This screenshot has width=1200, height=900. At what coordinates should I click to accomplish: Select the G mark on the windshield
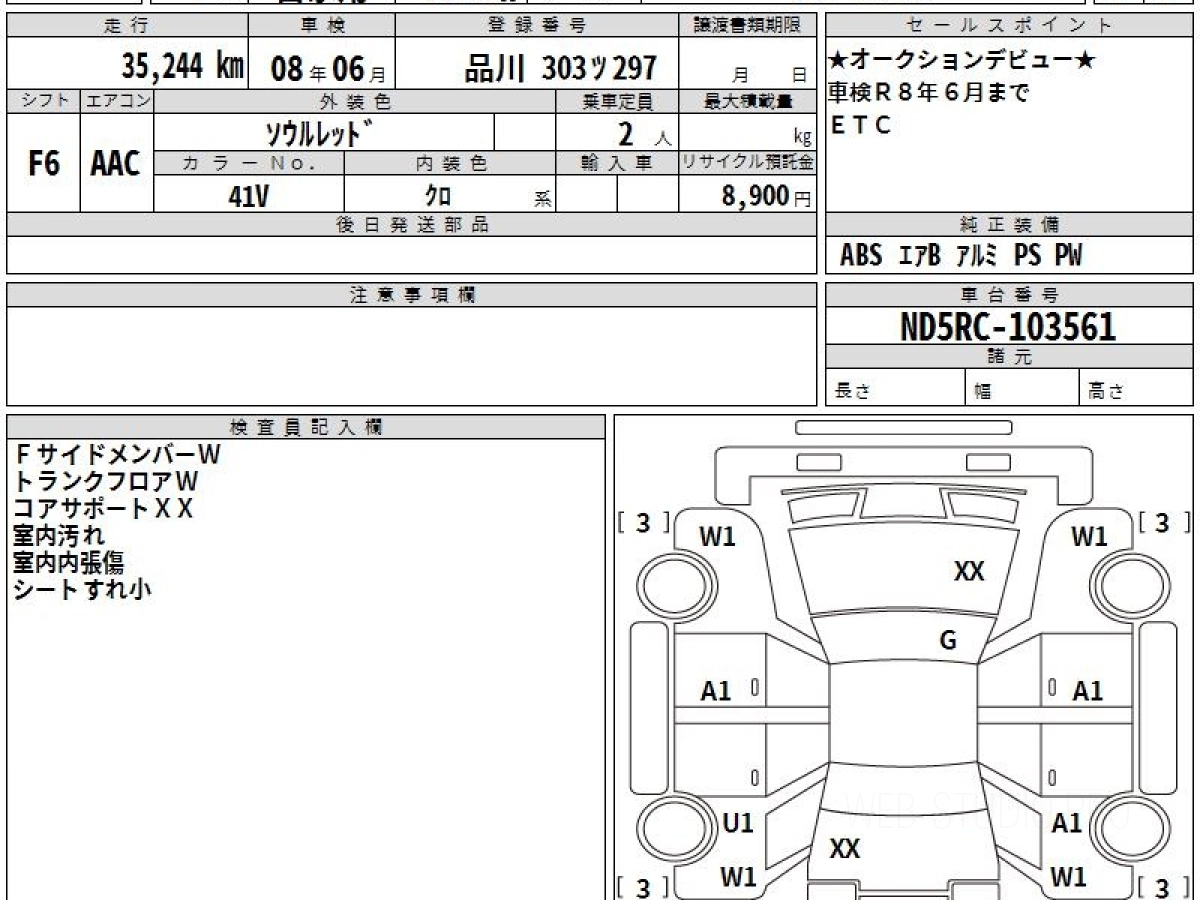click(x=948, y=641)
